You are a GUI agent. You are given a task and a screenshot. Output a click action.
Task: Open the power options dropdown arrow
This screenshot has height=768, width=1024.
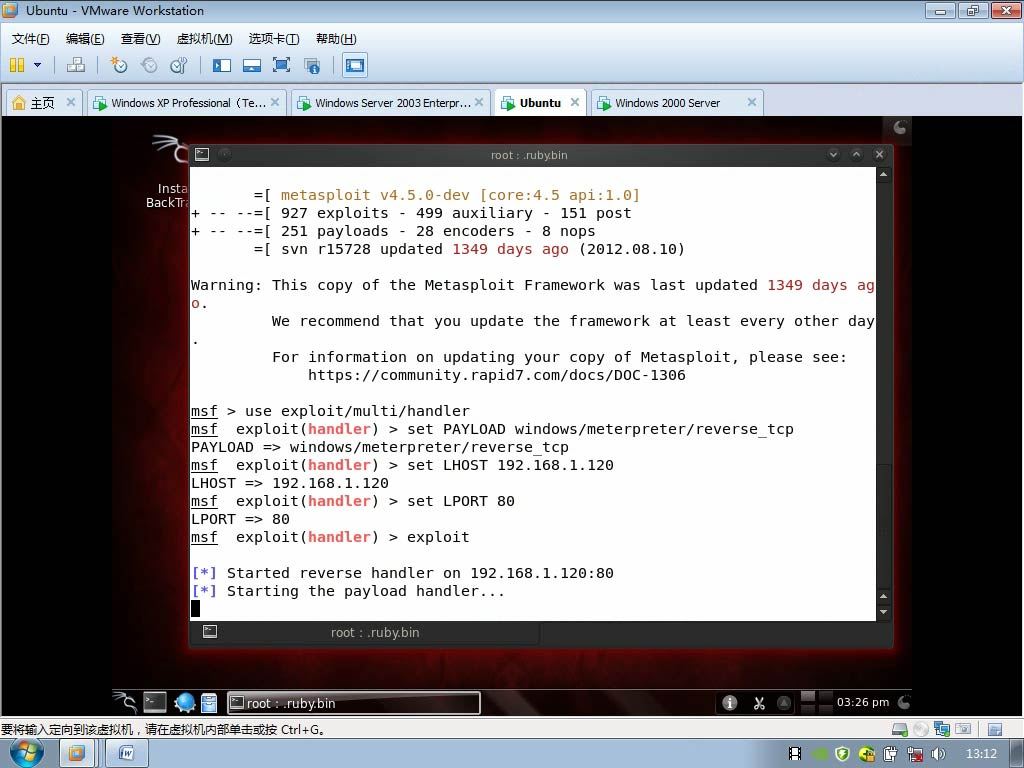37,65
